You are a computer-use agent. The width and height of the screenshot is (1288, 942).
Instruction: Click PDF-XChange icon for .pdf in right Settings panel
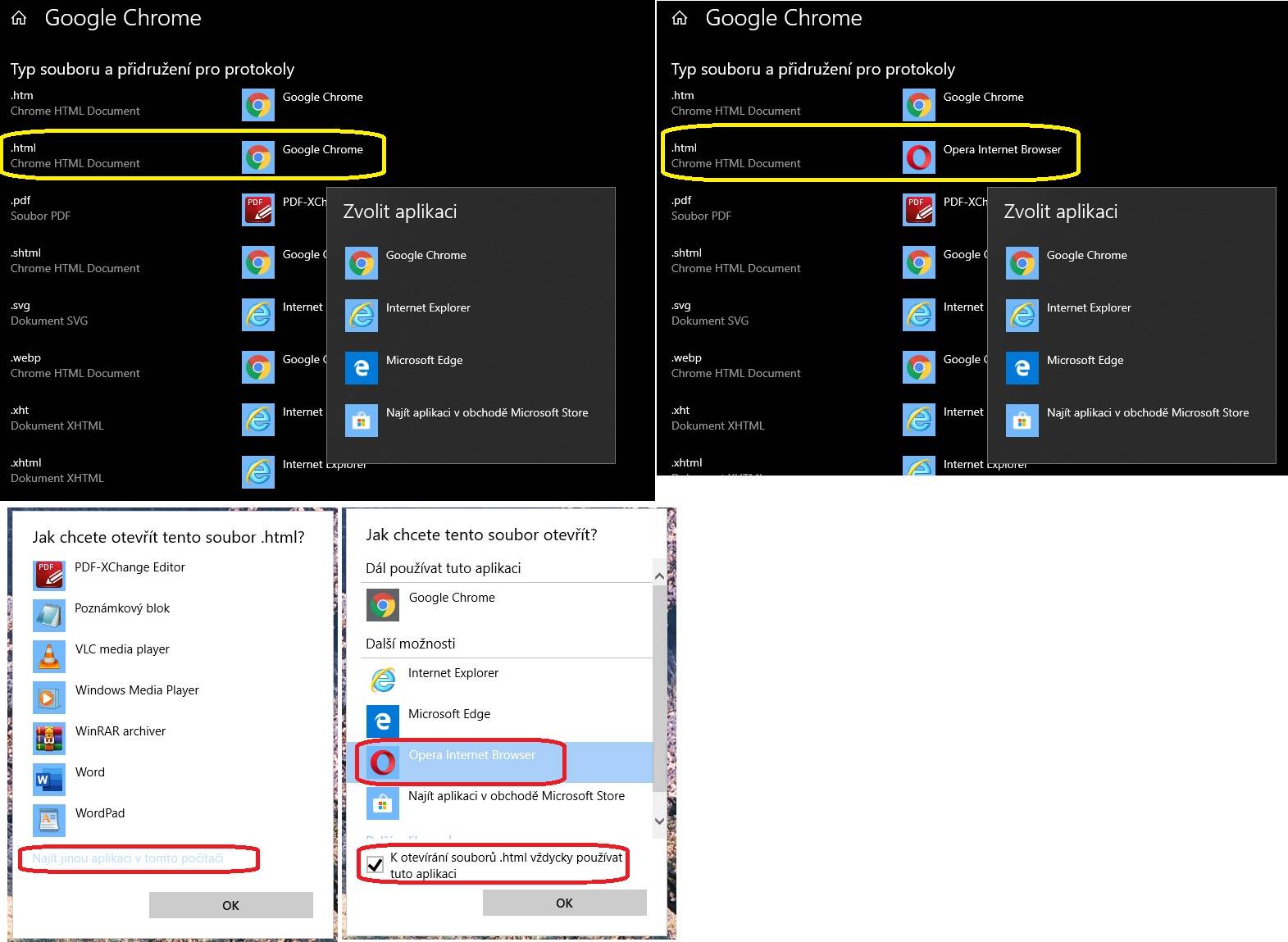tap(919, 210)
